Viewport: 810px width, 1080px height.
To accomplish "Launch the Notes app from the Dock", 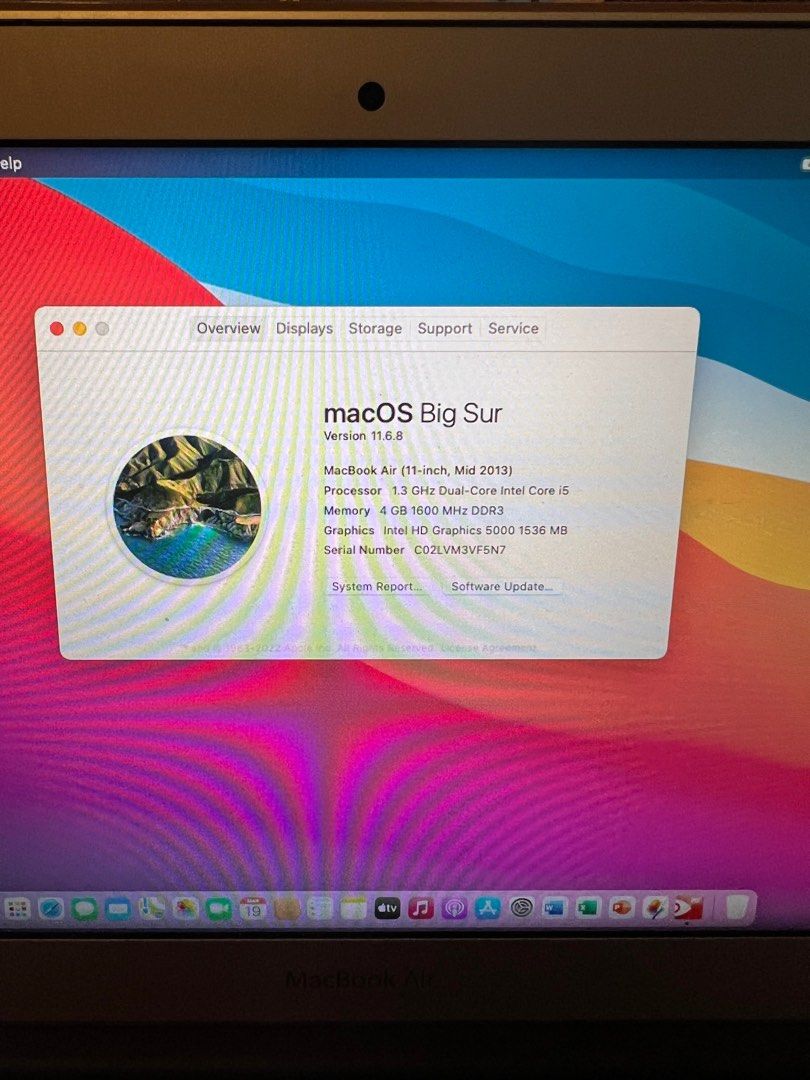I will point(353,909).
